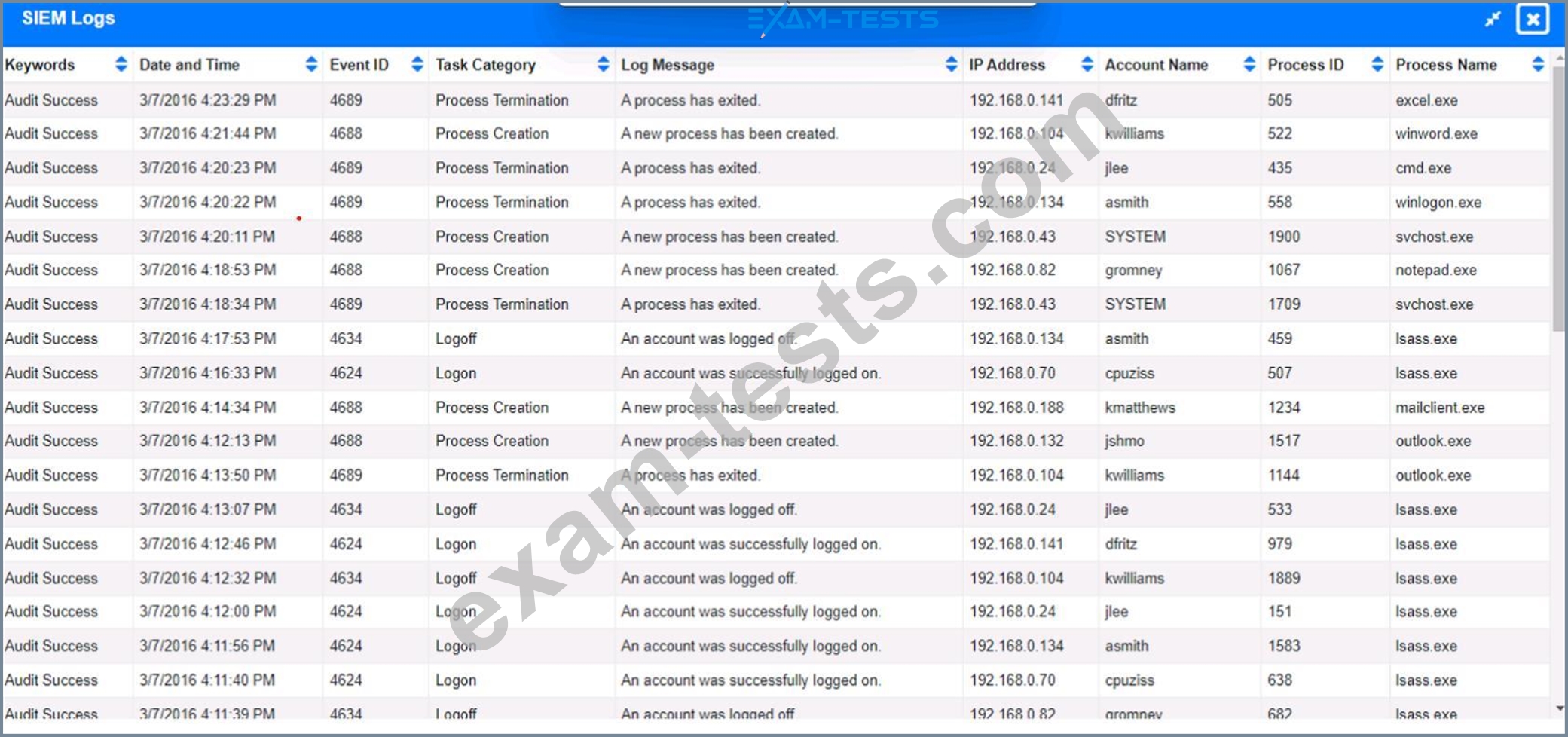Toggle Task Category sort arrows
Viewport: 1568px width, 737px height.
603,65
